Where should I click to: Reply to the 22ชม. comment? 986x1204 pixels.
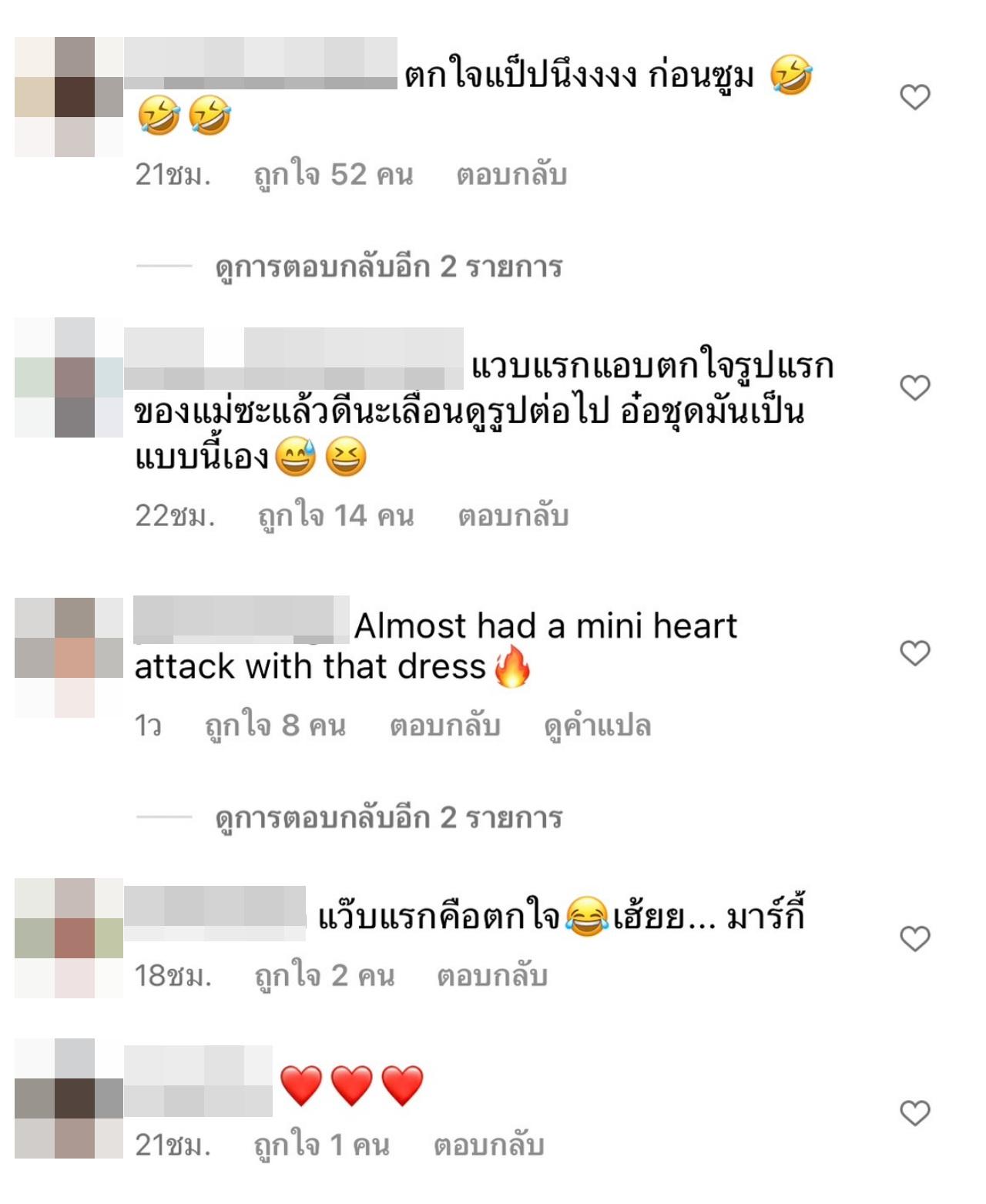point(513,515)
